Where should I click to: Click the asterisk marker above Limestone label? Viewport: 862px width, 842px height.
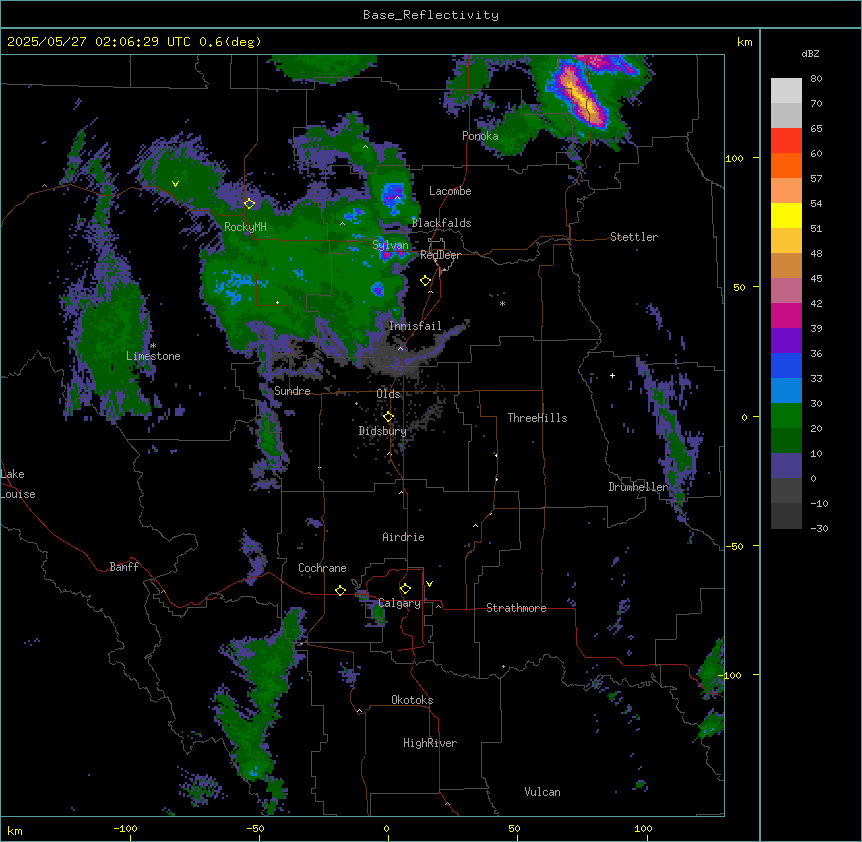[x=153, y=346]
